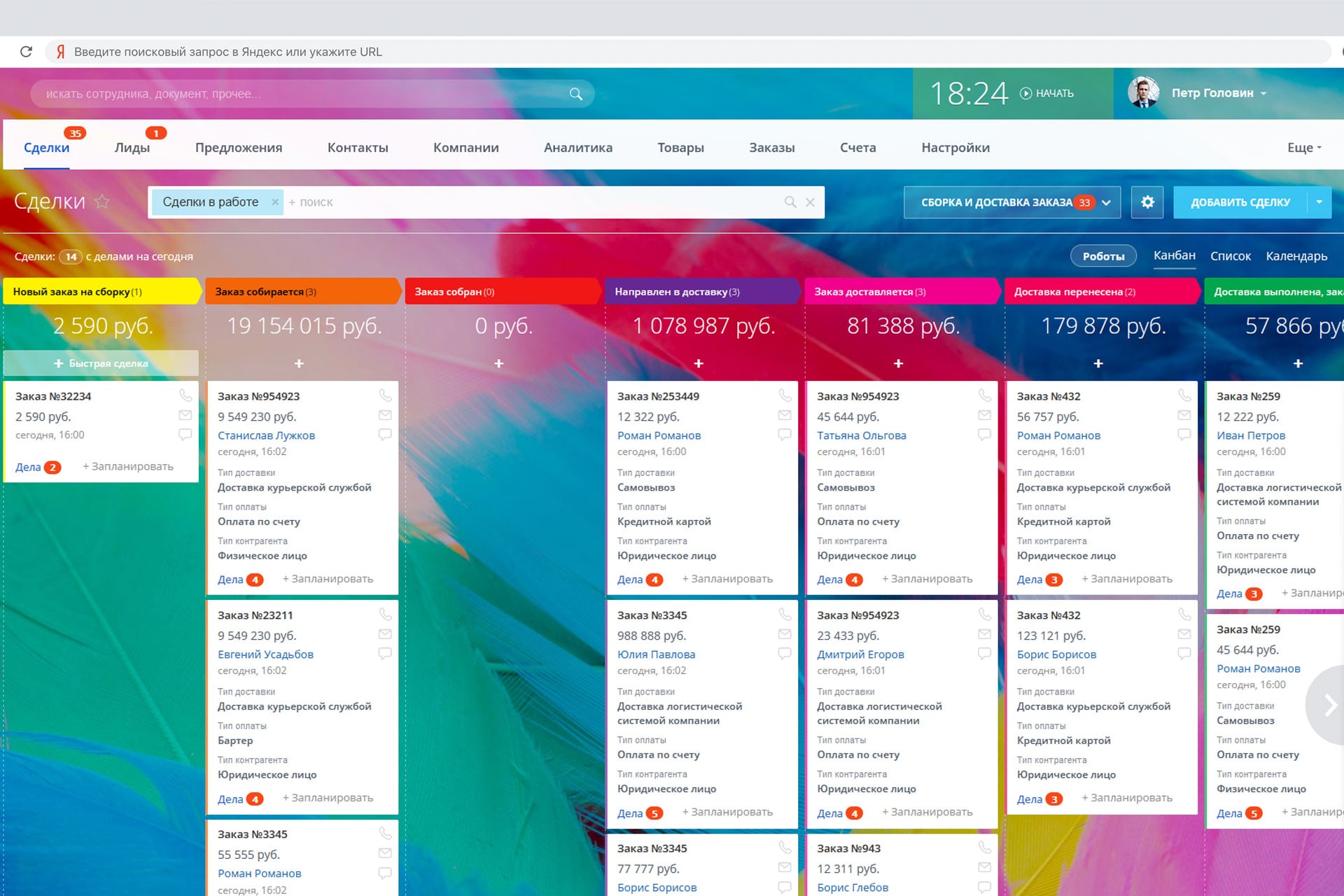Image resolution: width=1344 pixels, height=896 pixels.
Task: Expand the Еще menu
Action: 1303,148
